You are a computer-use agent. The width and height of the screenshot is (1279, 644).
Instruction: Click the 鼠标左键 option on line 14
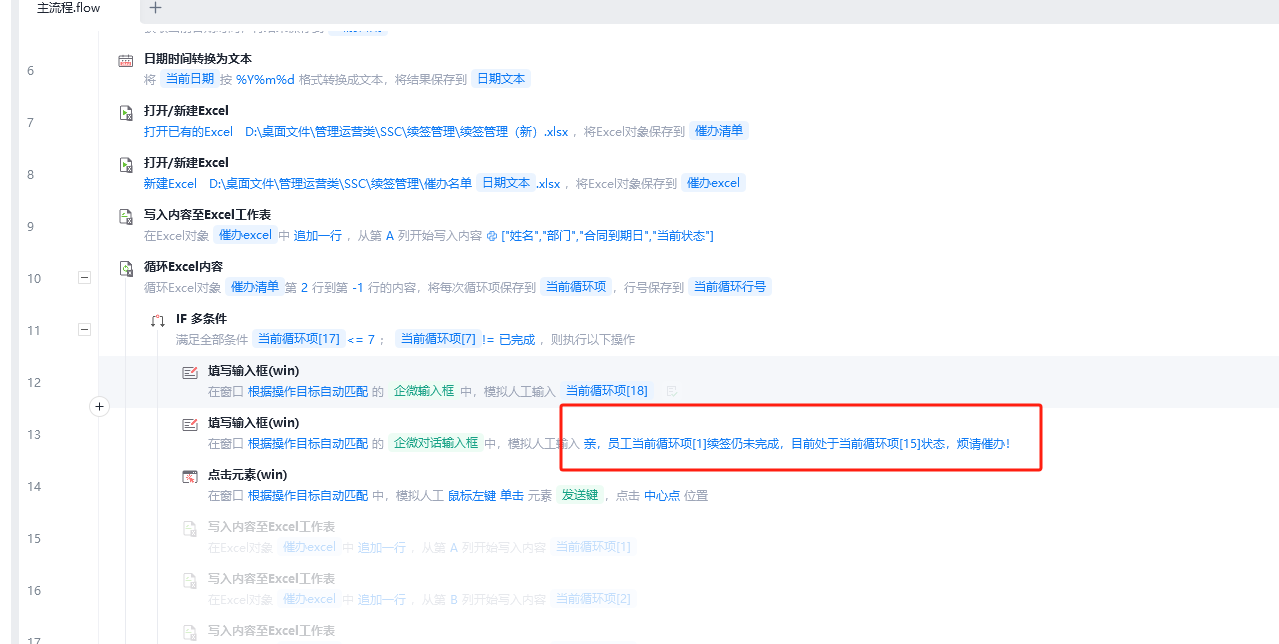coord(472,495)
